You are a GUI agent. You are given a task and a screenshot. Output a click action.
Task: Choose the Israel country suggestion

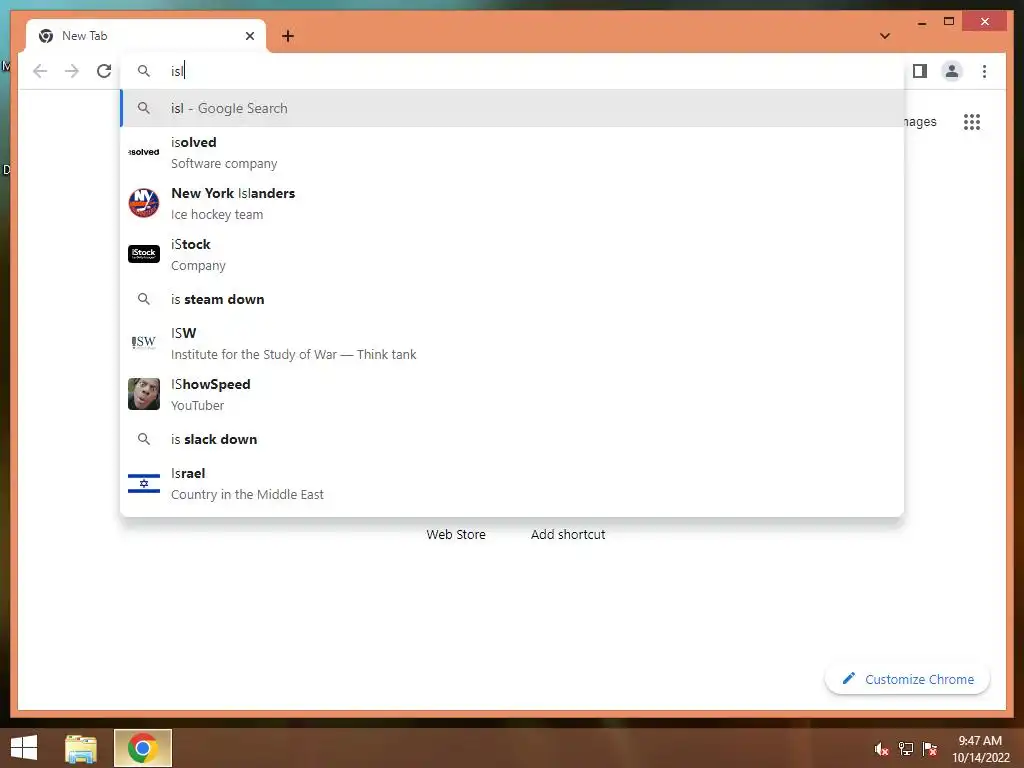click(x=513, y=483)
